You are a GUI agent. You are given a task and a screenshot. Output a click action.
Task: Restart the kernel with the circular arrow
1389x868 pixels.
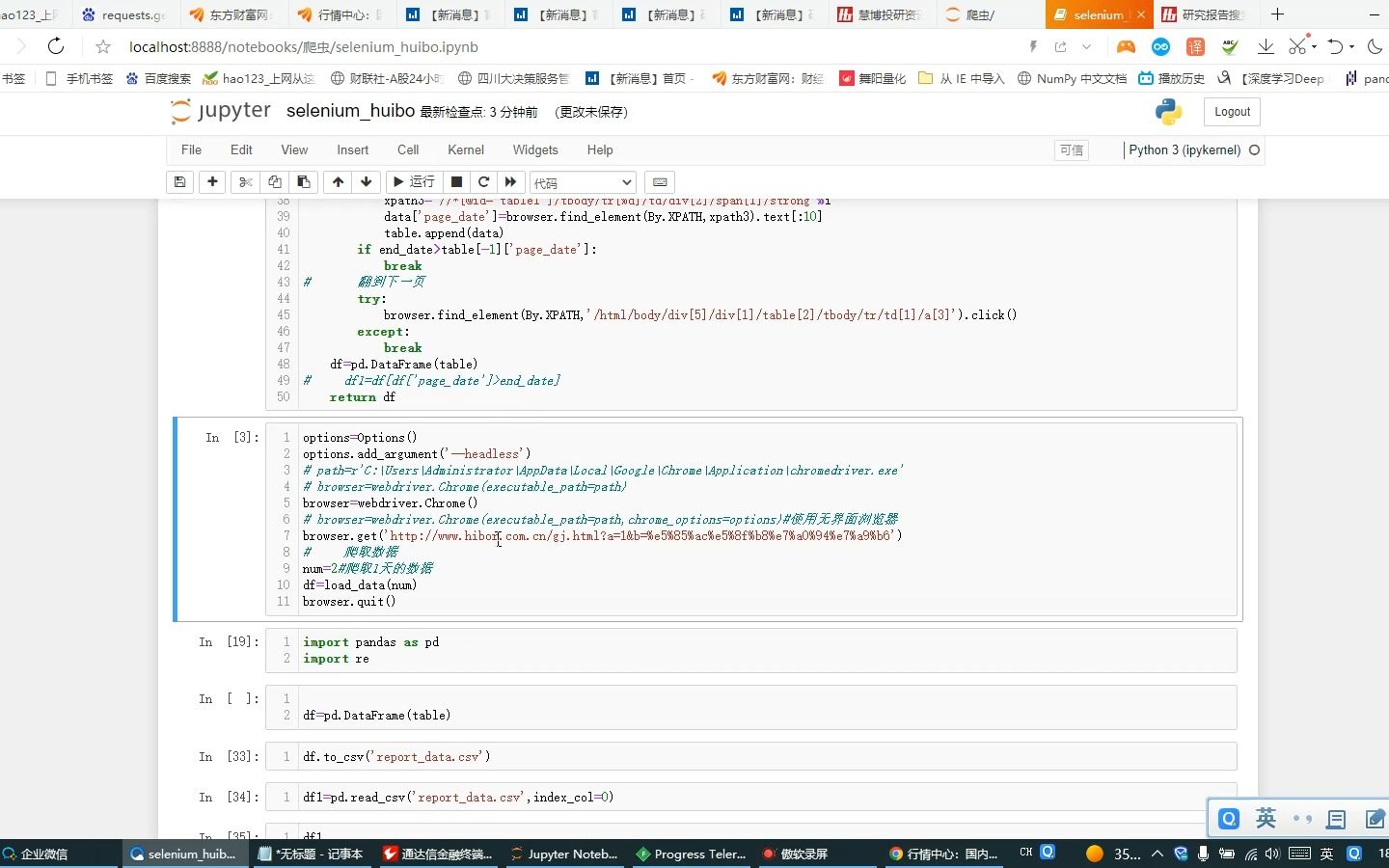483,182
